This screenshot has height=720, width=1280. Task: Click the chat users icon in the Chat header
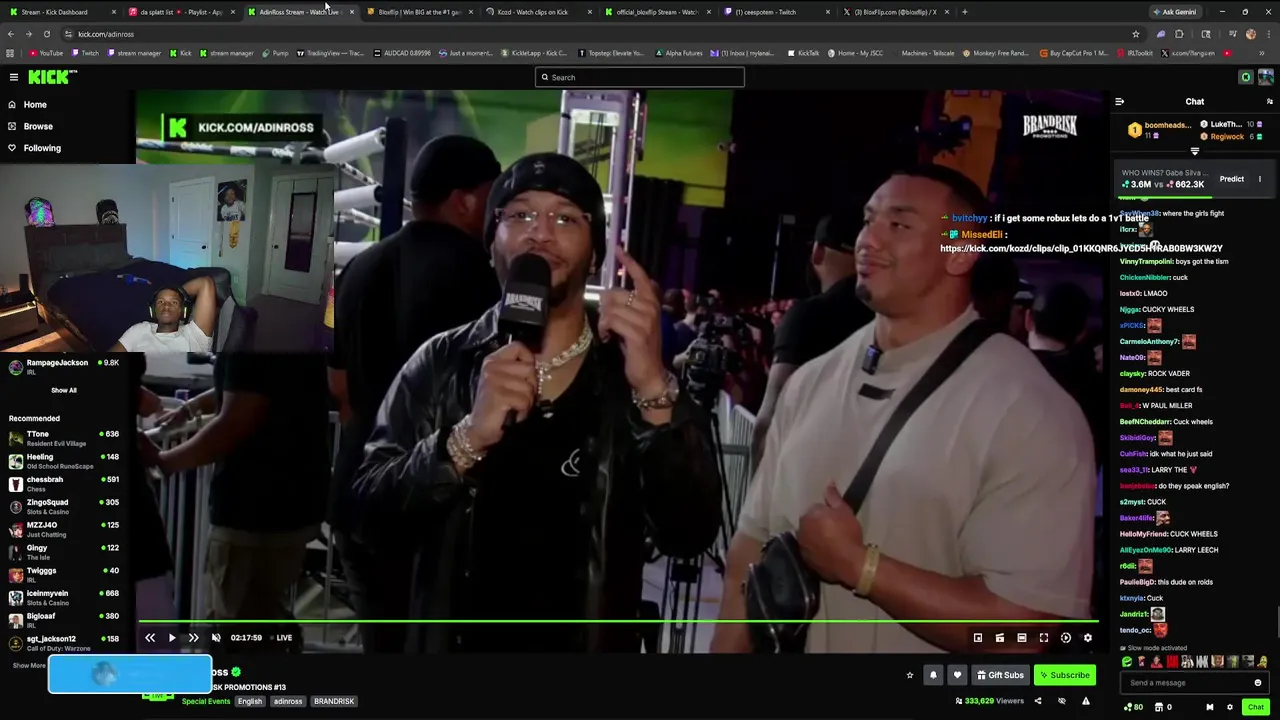coord(1270,101)
